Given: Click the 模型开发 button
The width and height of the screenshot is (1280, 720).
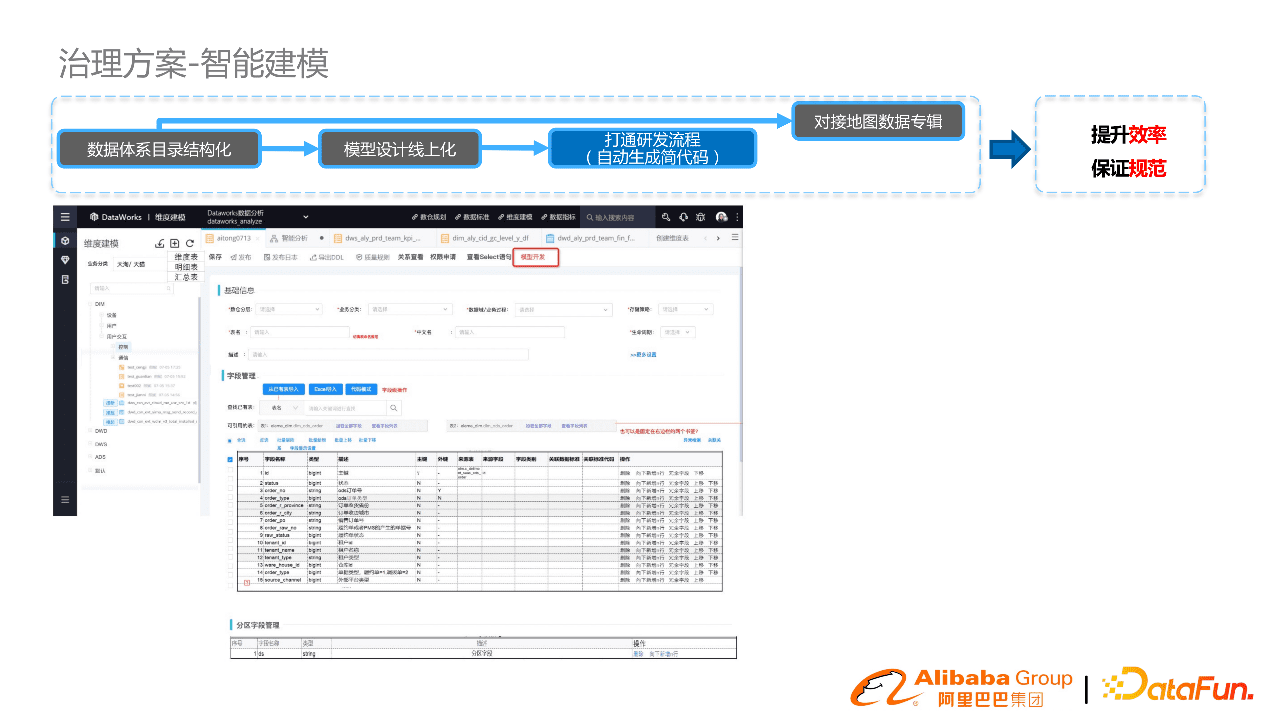Looking at the screenshot, I should click(538, 257).
